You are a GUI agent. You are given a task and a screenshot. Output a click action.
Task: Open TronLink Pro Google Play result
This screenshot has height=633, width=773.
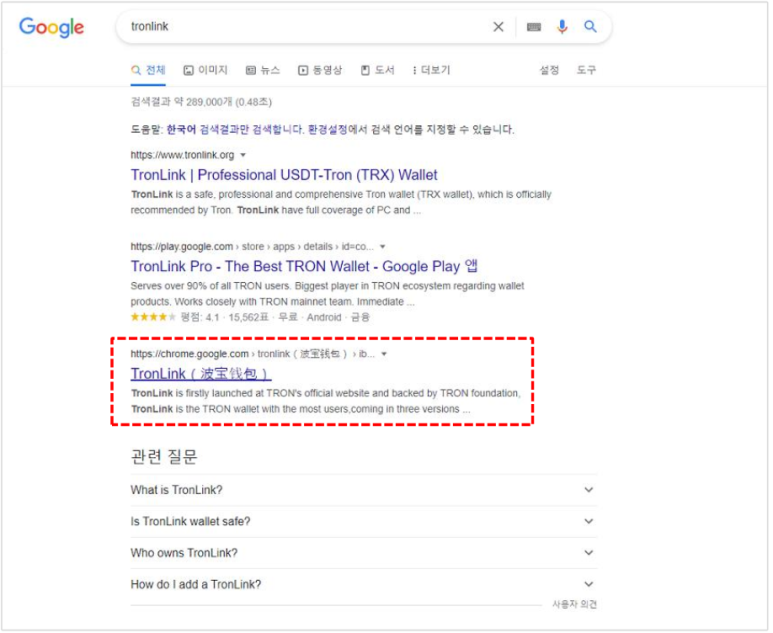point(304,267)
